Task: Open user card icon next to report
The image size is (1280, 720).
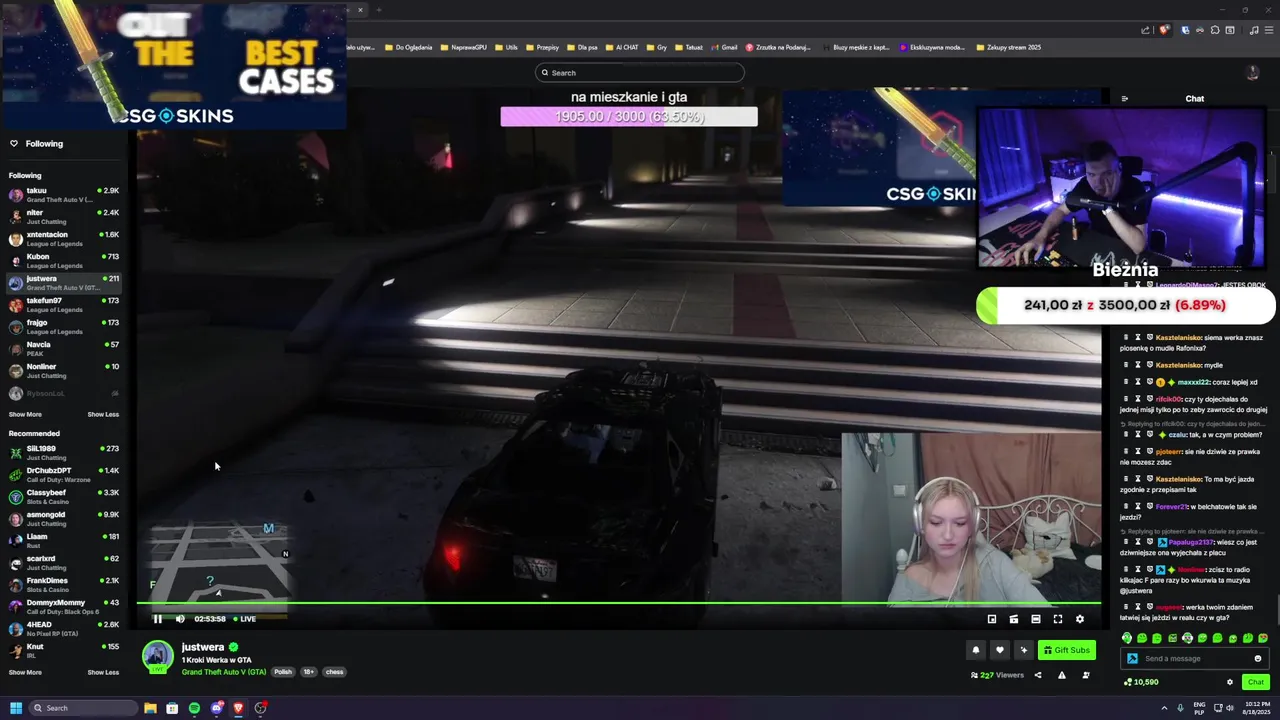Action: [x=1086, y=675]
